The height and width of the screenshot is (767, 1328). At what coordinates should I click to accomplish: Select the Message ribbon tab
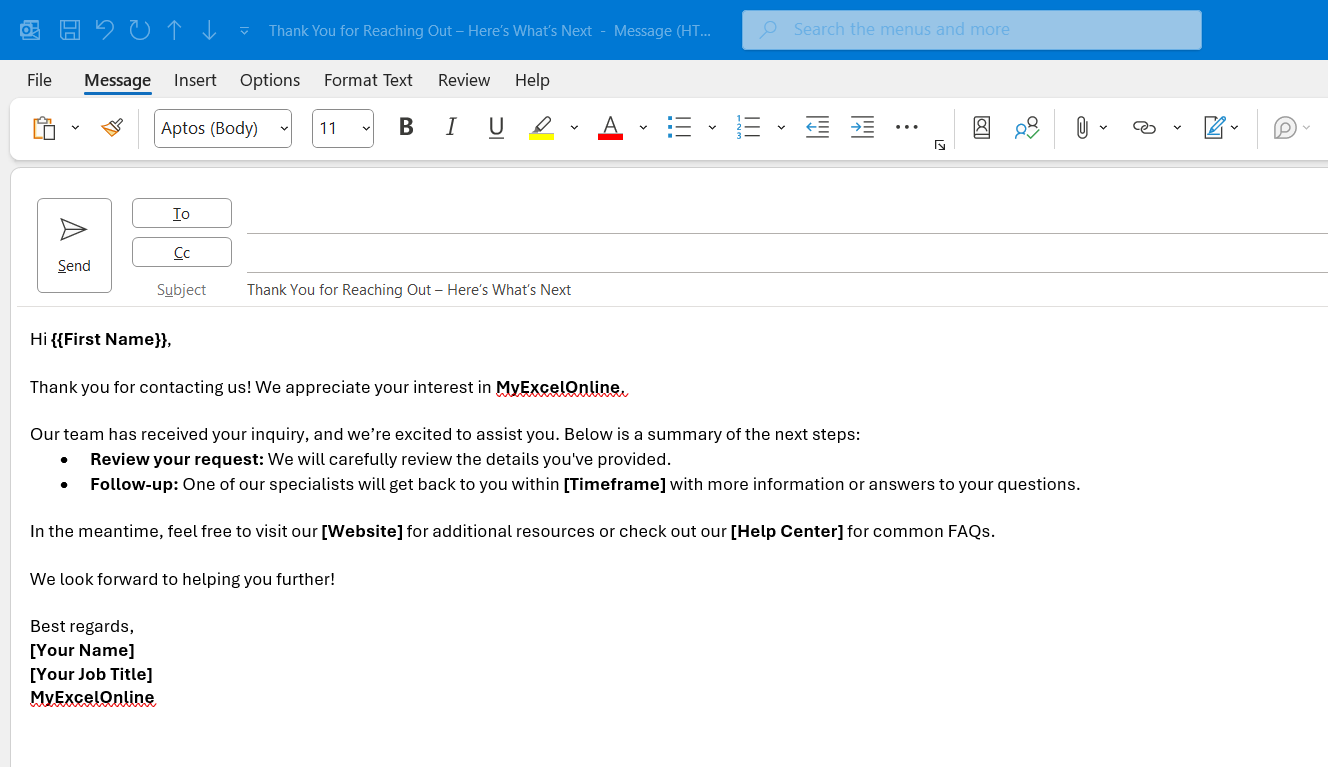point(117,80)
